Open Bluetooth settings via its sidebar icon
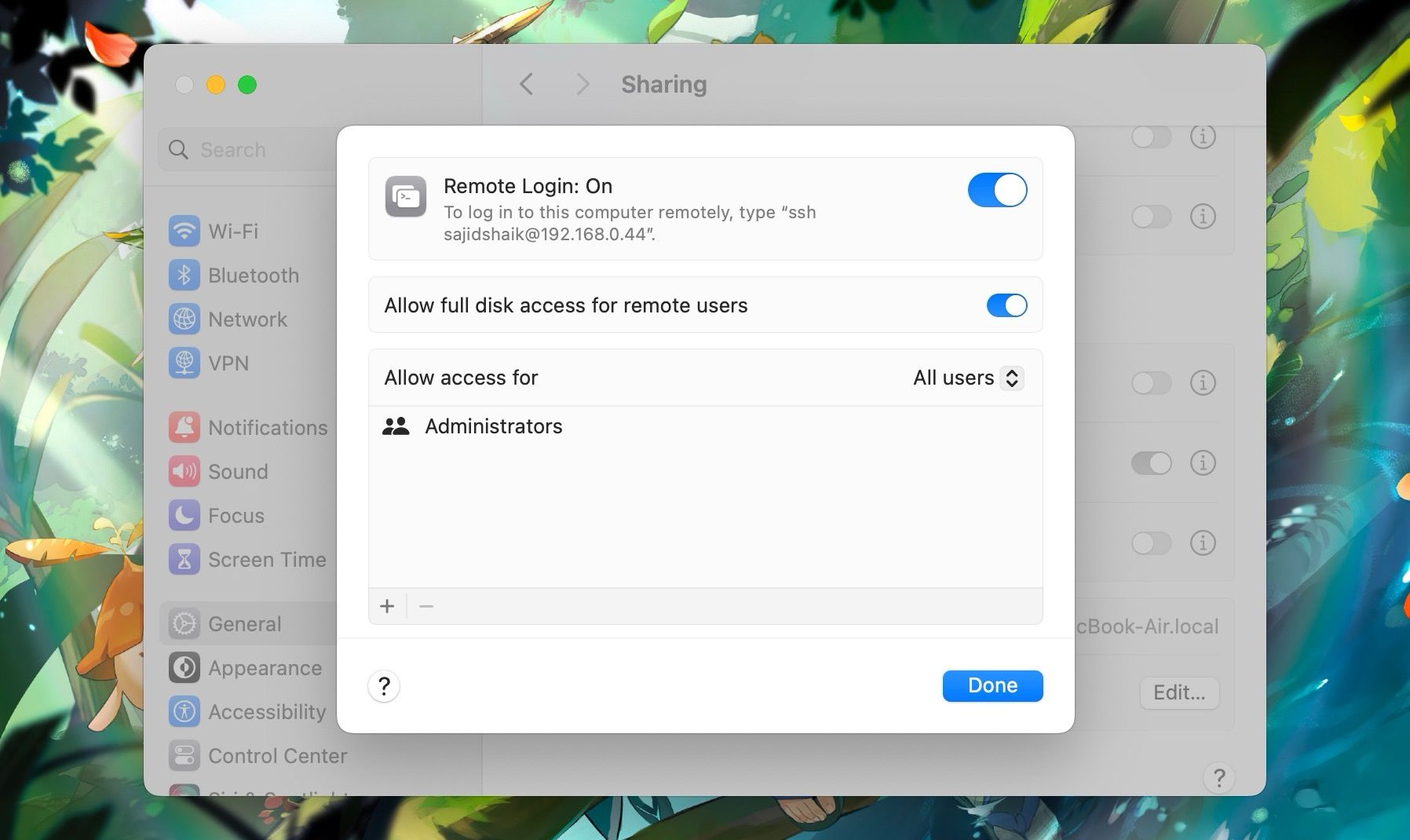 (x=184, y=275)
